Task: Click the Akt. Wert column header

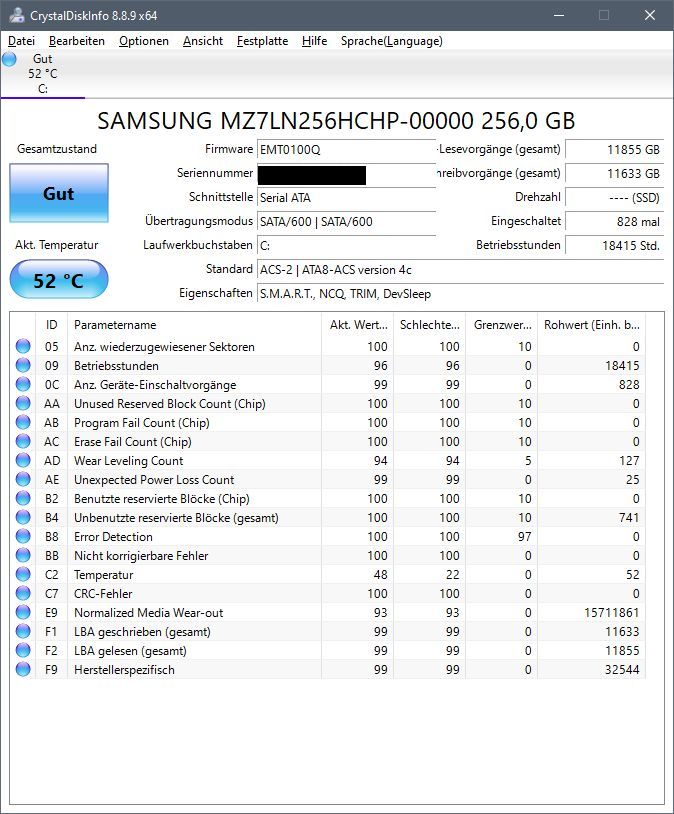Action: coord(358,325)
